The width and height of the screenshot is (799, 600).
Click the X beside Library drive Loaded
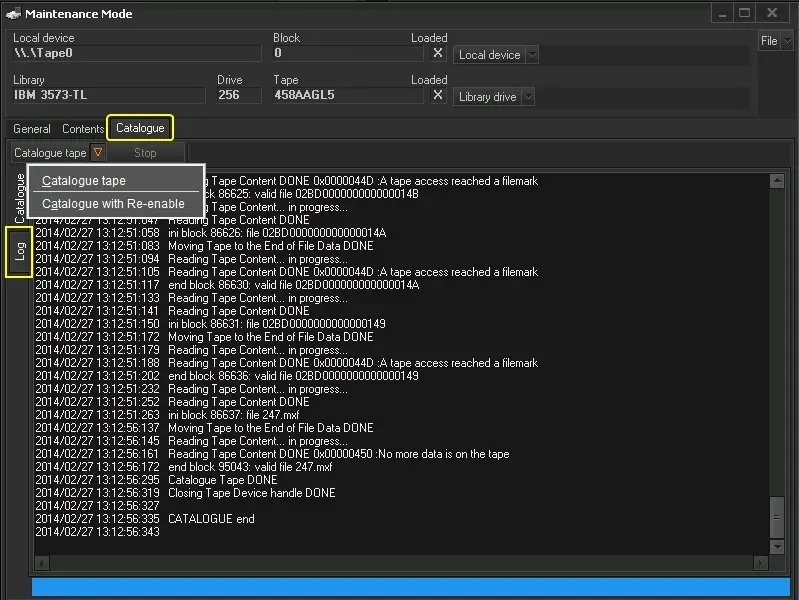438,96
